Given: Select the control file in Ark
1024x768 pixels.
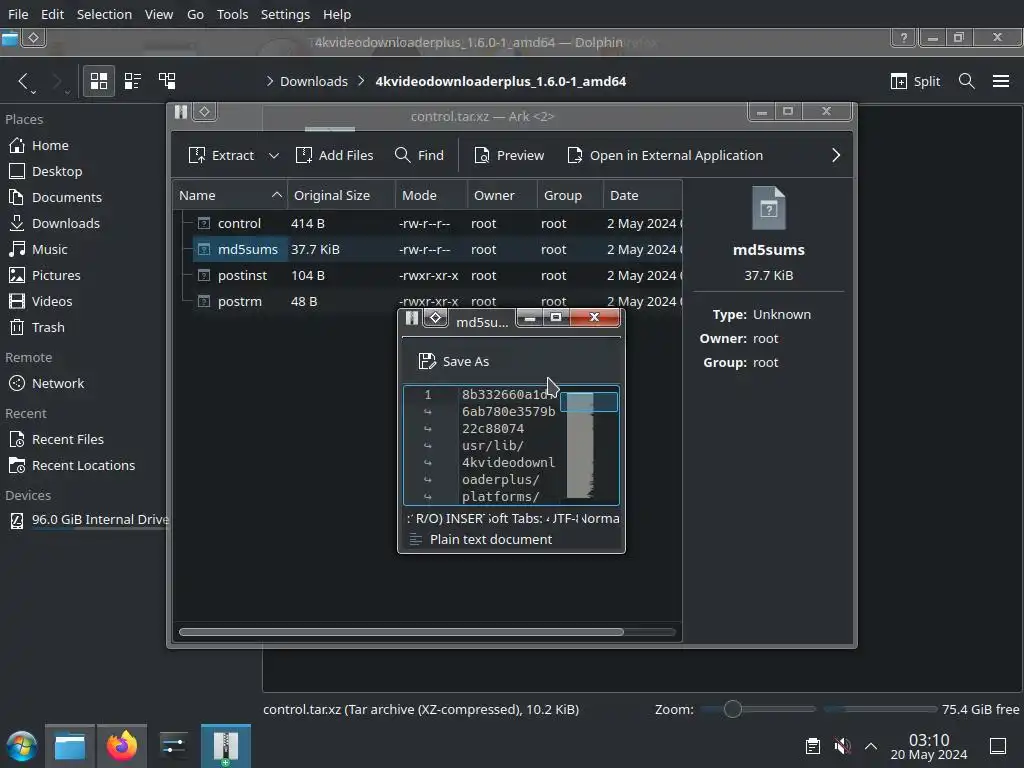Looking at the screenshot, I should click(428, 223).
